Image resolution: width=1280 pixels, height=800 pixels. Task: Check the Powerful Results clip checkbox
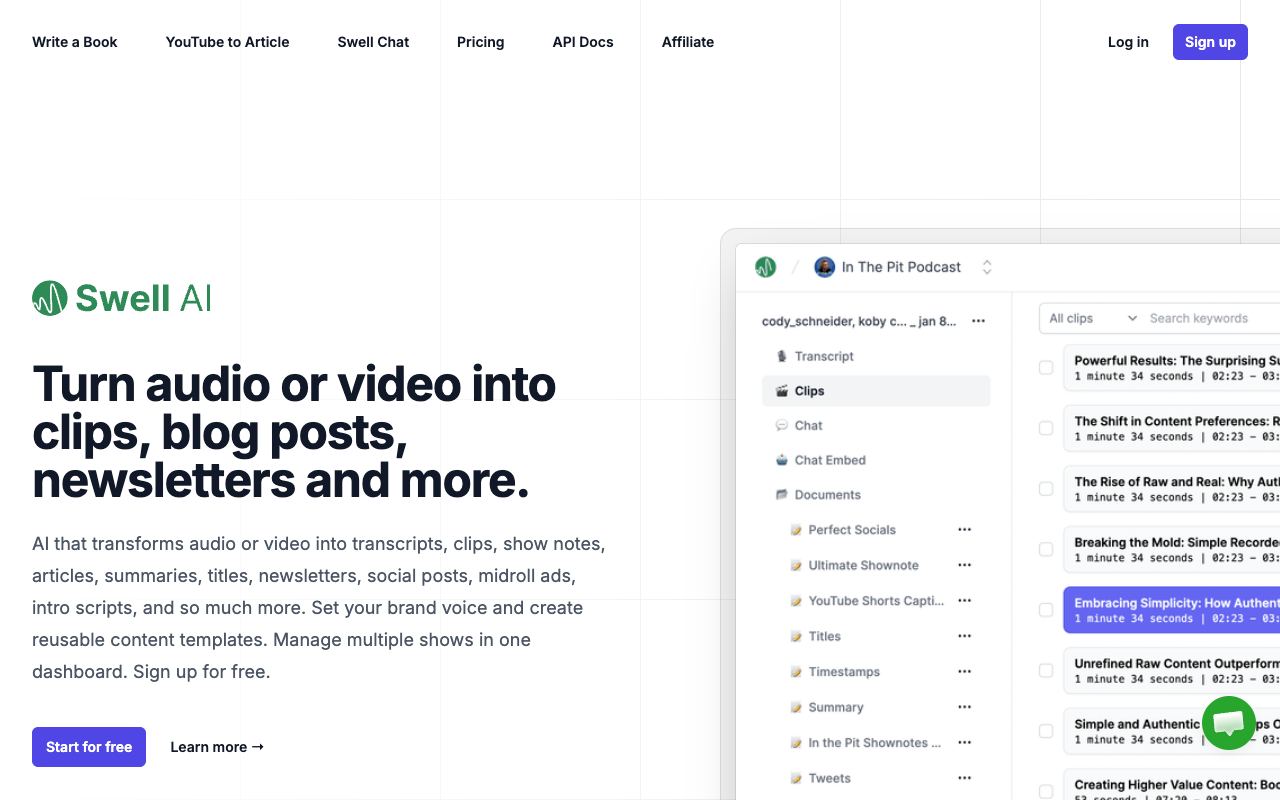click(1046, 368)
